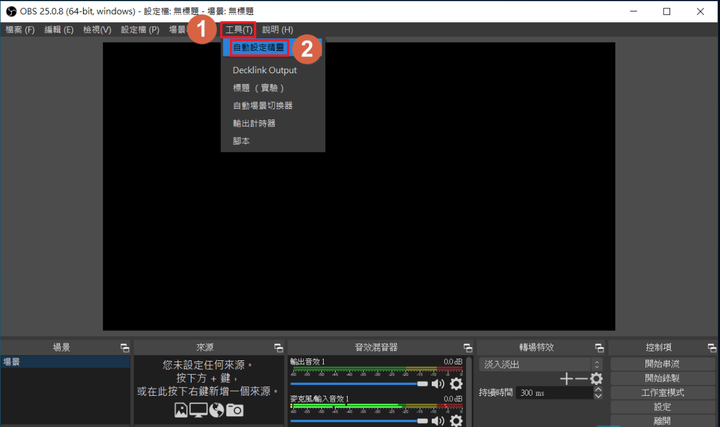The image size is (720, 427).
Task: Click the 麥克風/輸入音效 1 label
Action: point(320,399)
